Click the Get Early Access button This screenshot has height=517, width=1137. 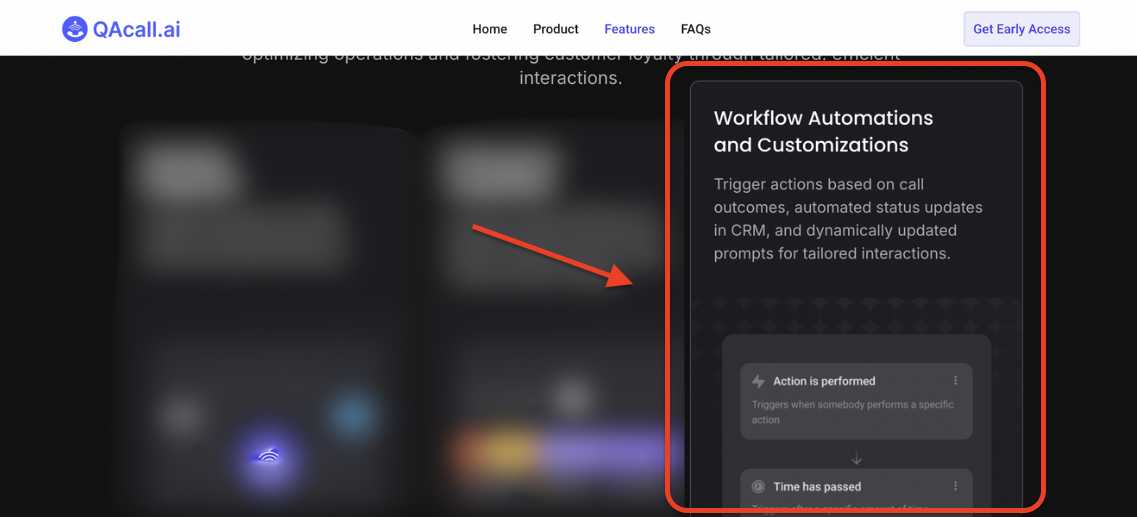(x=1021, y=29)
